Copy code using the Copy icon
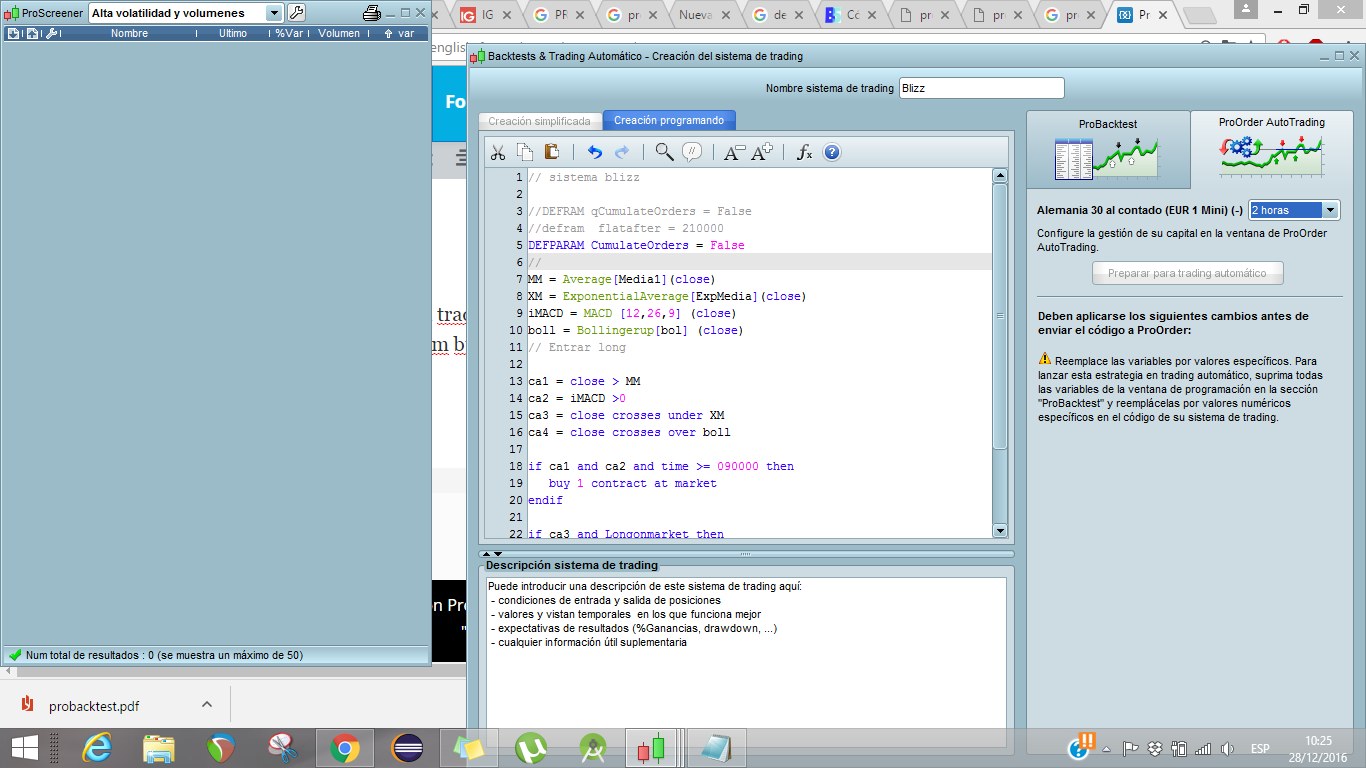The width and height of the screenshot is (1366, 768). click(524, 152)
